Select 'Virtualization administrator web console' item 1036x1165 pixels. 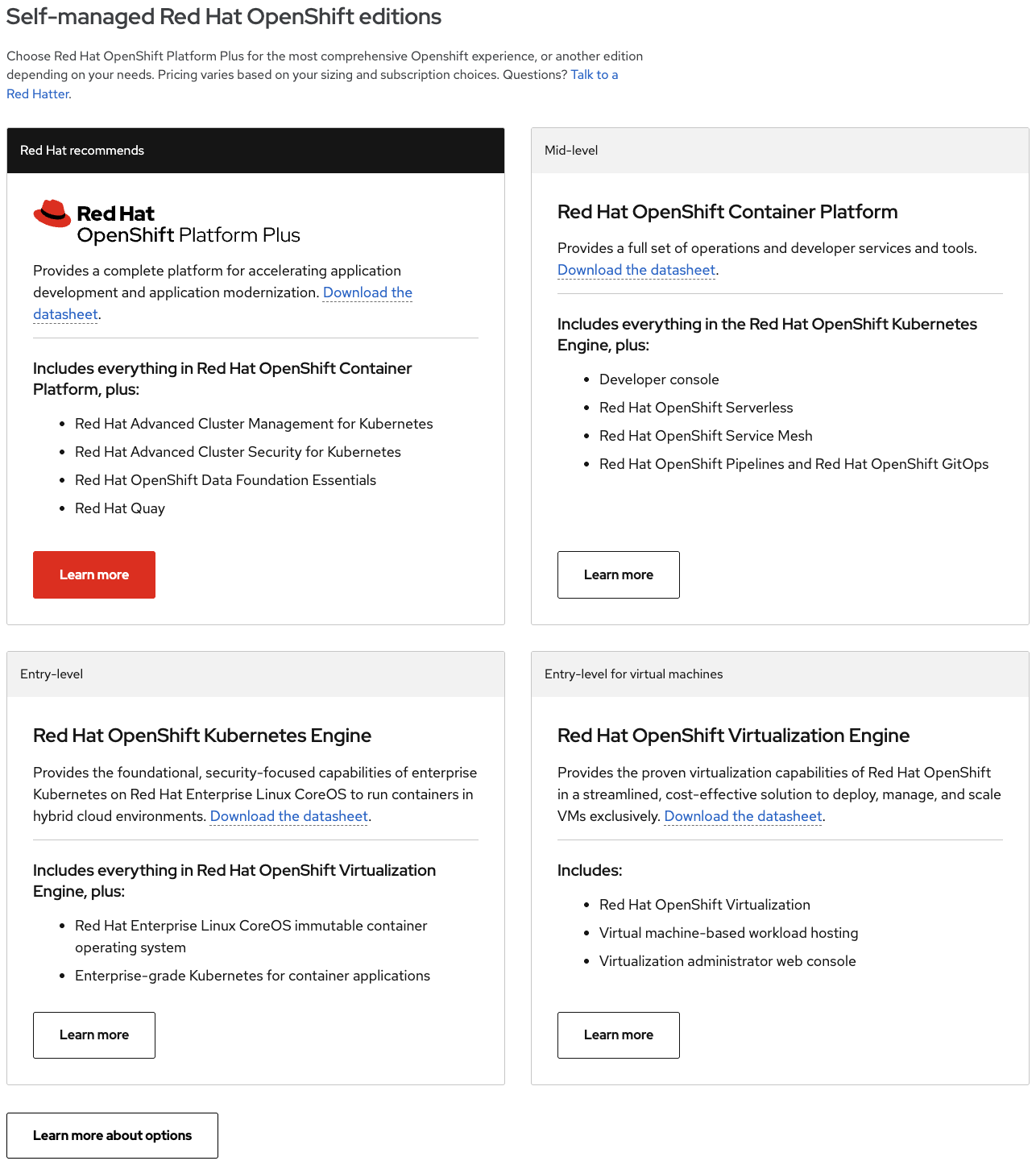coord(727,961)
